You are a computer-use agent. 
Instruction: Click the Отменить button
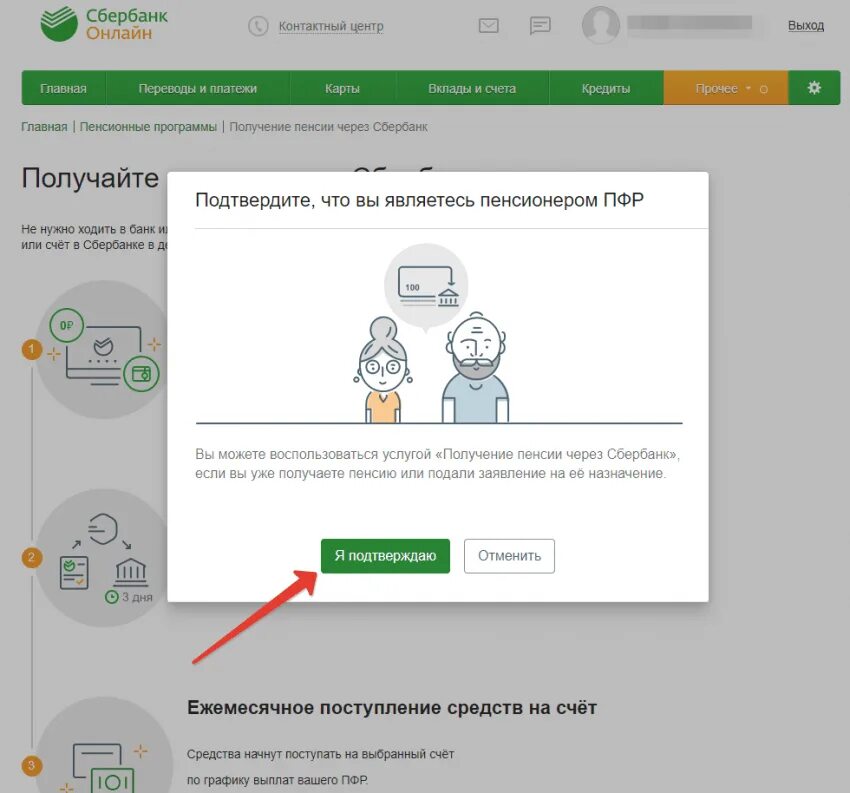pos(509,556)
